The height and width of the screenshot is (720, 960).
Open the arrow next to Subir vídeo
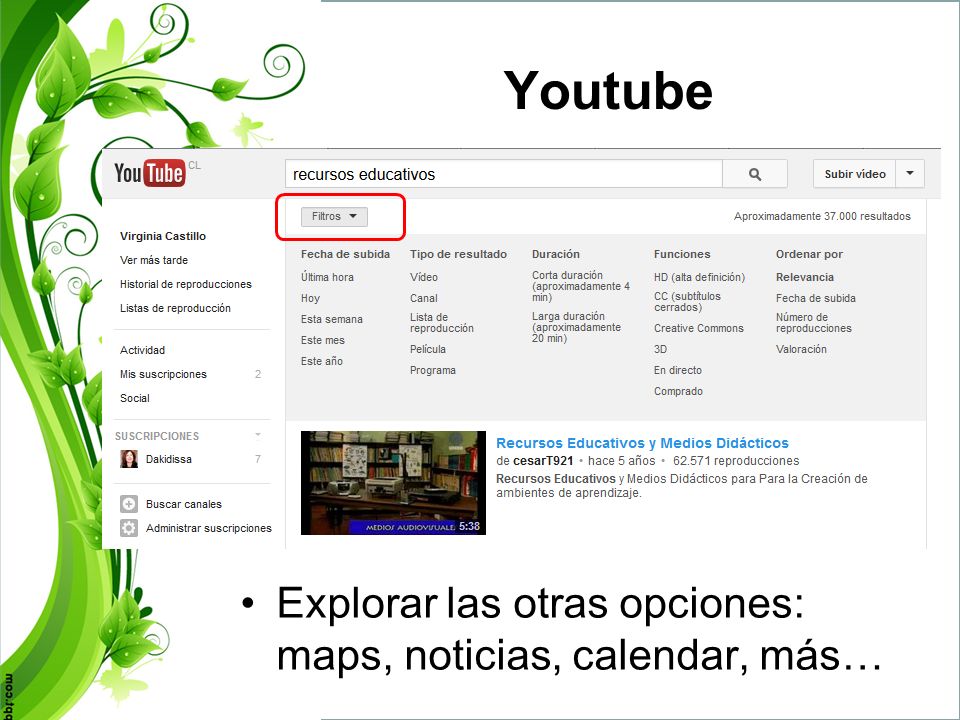910,174
